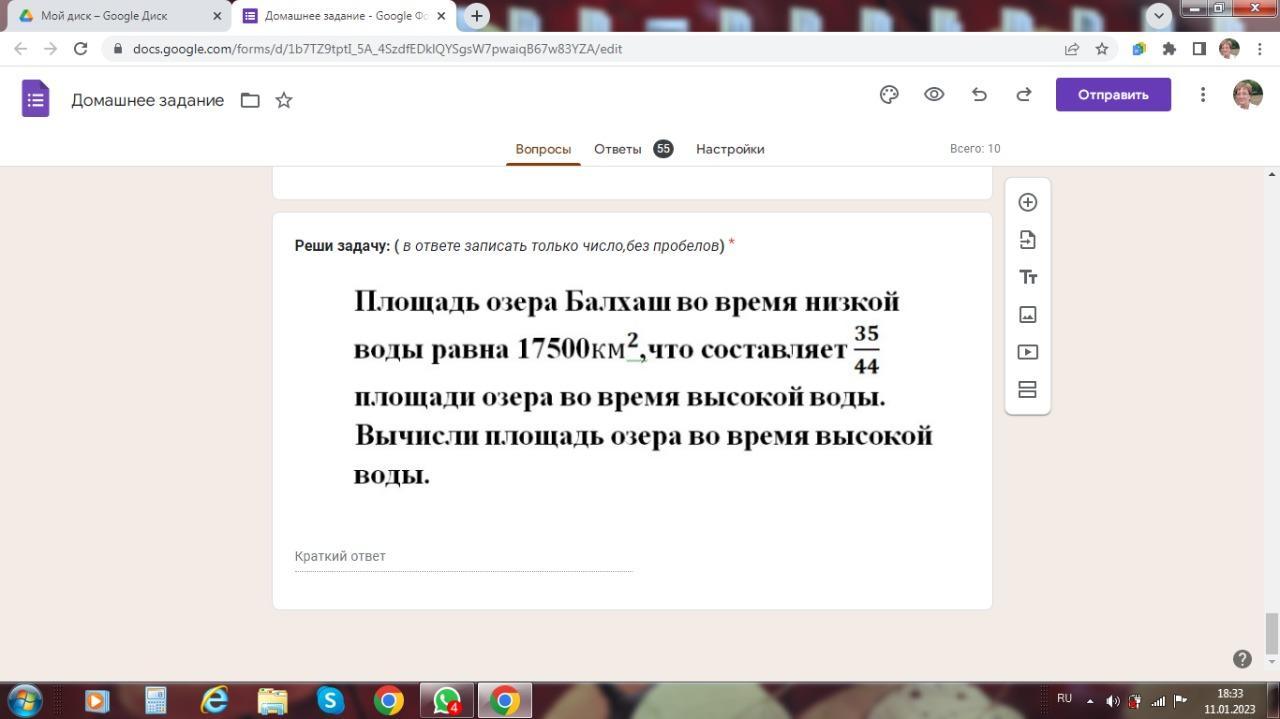
Task: Add a video to the form
Action: pyautogui.click(x=1027, y=352)
